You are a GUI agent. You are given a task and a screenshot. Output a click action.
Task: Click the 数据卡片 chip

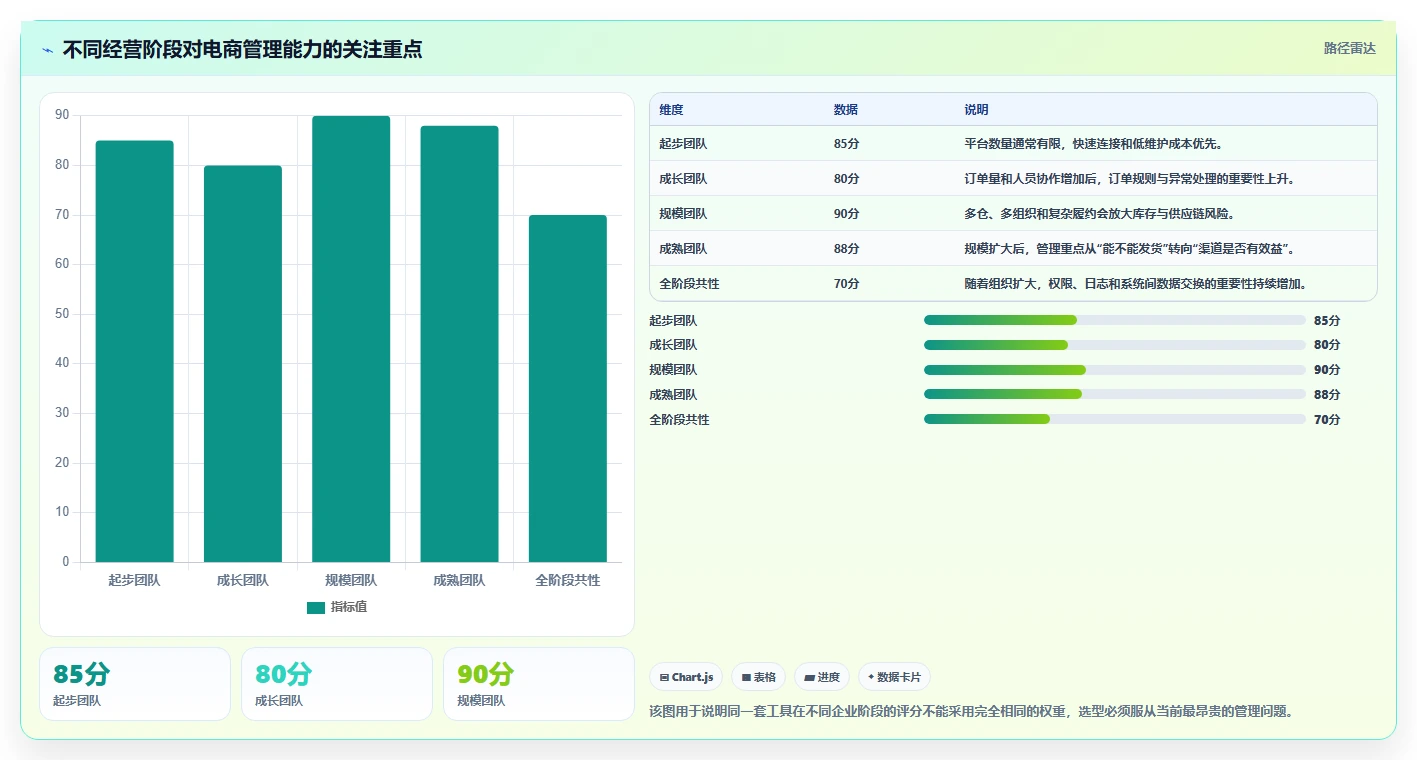tap(894, 677)
